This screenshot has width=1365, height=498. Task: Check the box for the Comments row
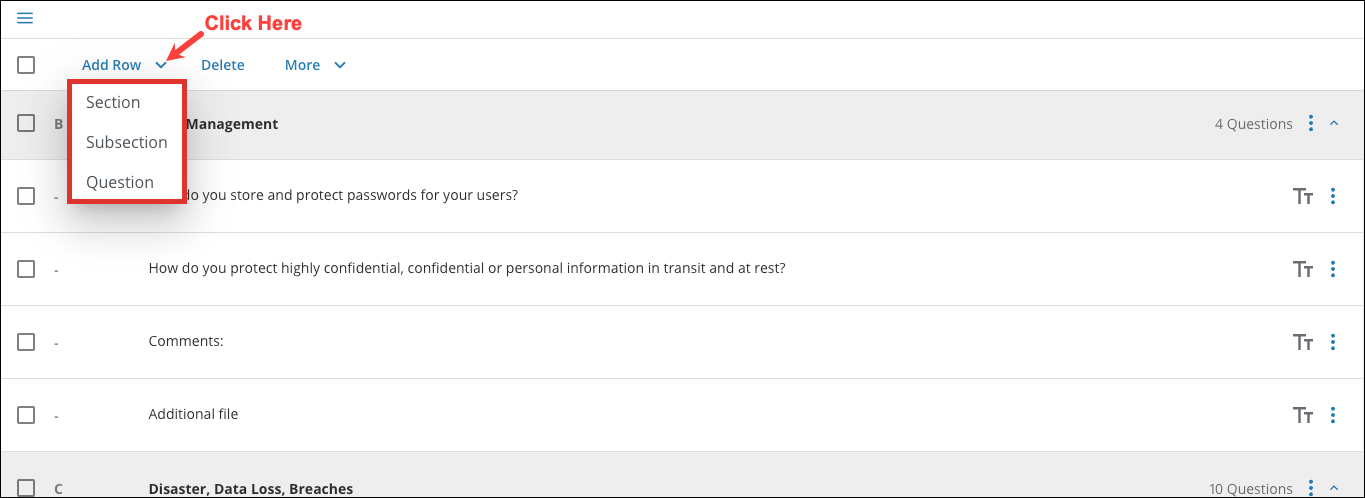(x=26, y=342)
